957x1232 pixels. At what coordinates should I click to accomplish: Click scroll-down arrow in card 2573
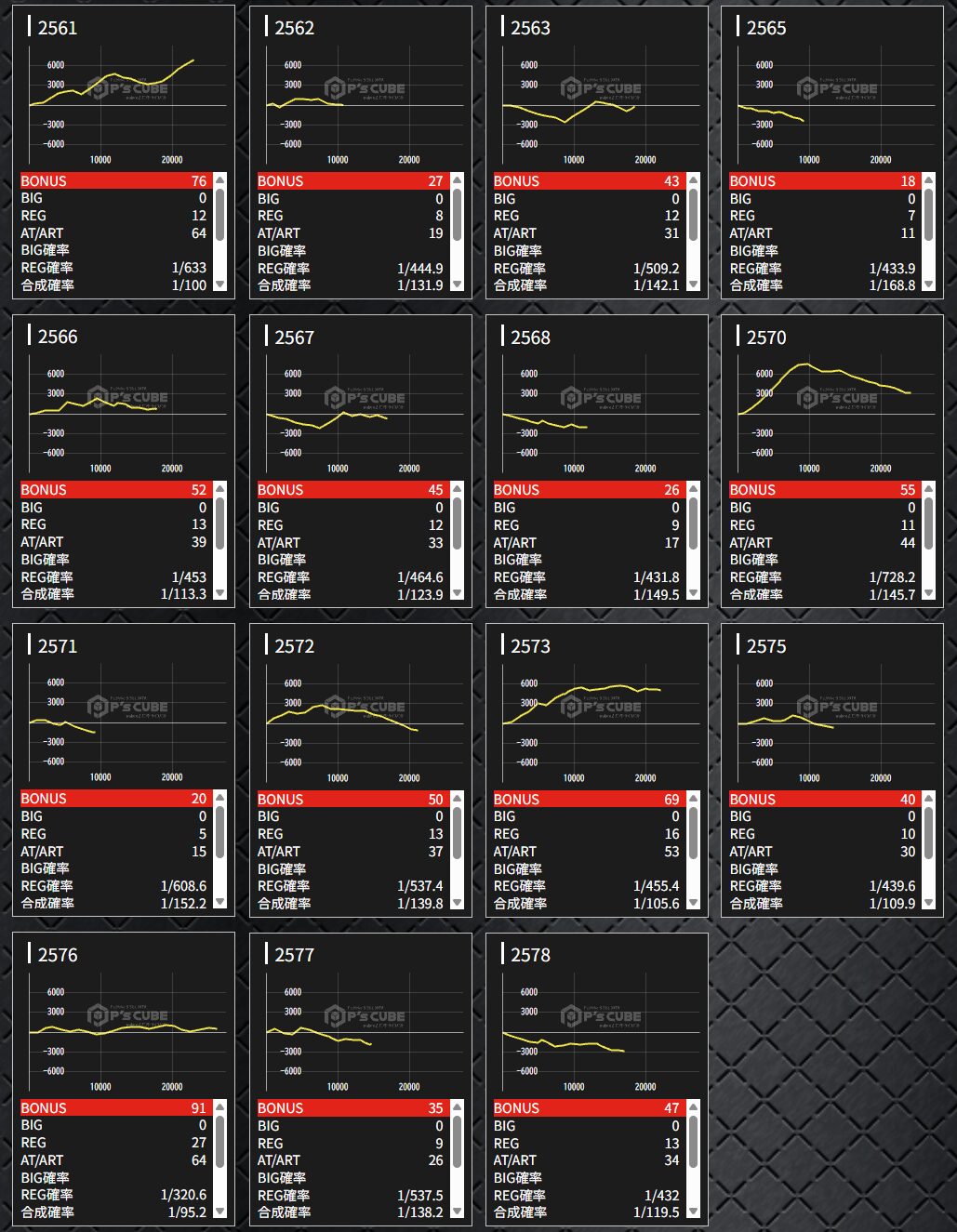692,902
